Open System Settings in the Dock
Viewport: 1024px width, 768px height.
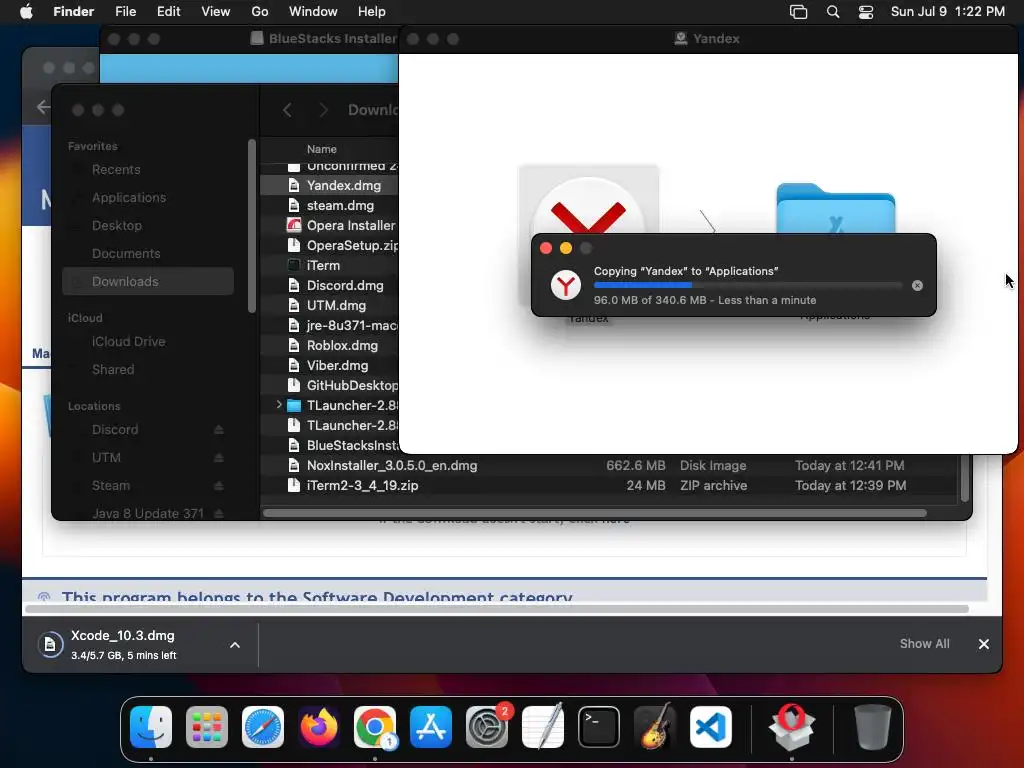point(487,727)
